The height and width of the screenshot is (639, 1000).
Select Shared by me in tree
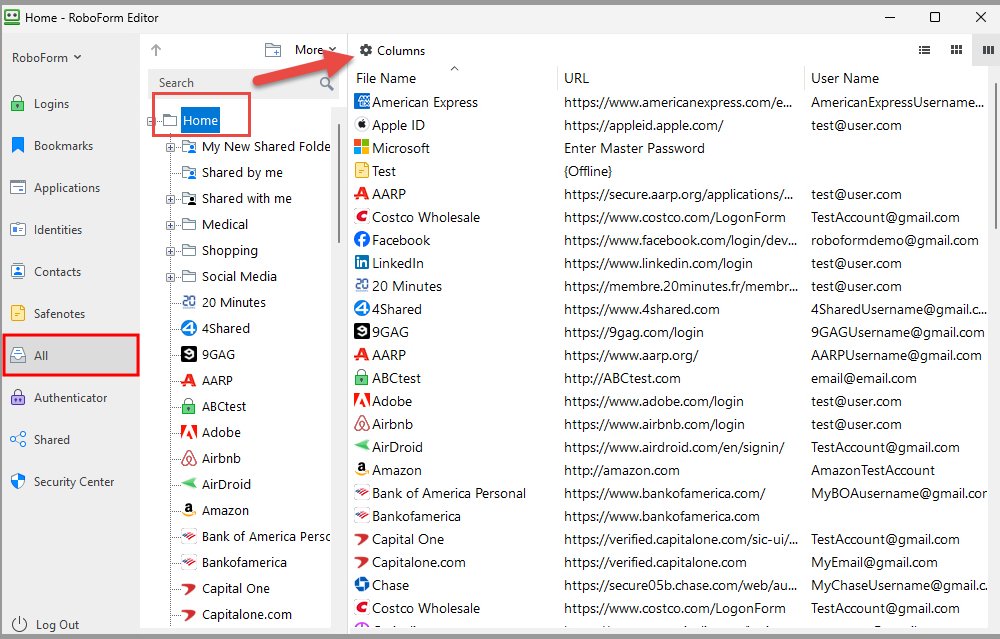pos(242,172)
